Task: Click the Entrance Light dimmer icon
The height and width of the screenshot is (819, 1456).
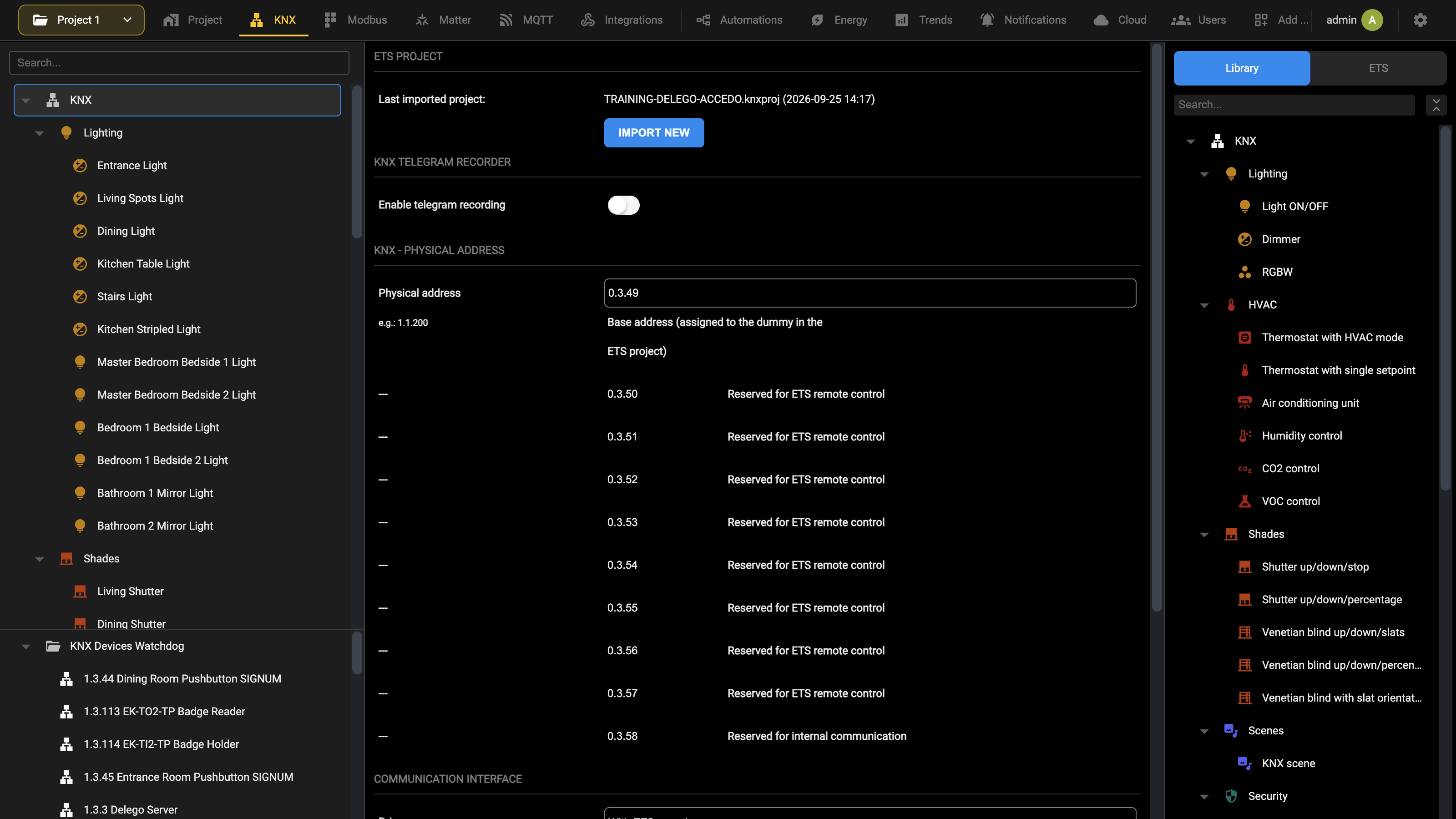Action: click(80, 166)
